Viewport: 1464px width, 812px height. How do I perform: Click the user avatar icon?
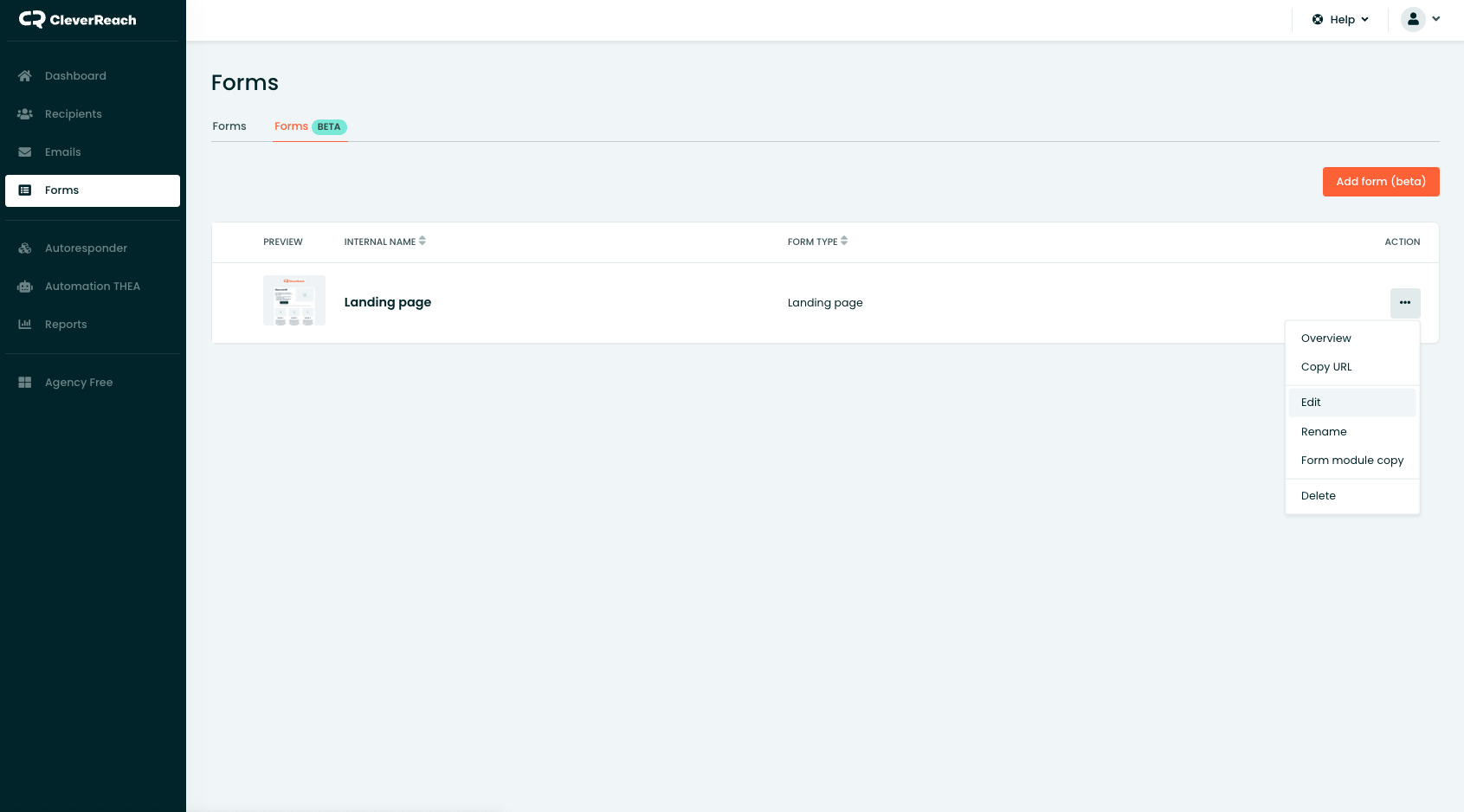[x=1413, y=19]
